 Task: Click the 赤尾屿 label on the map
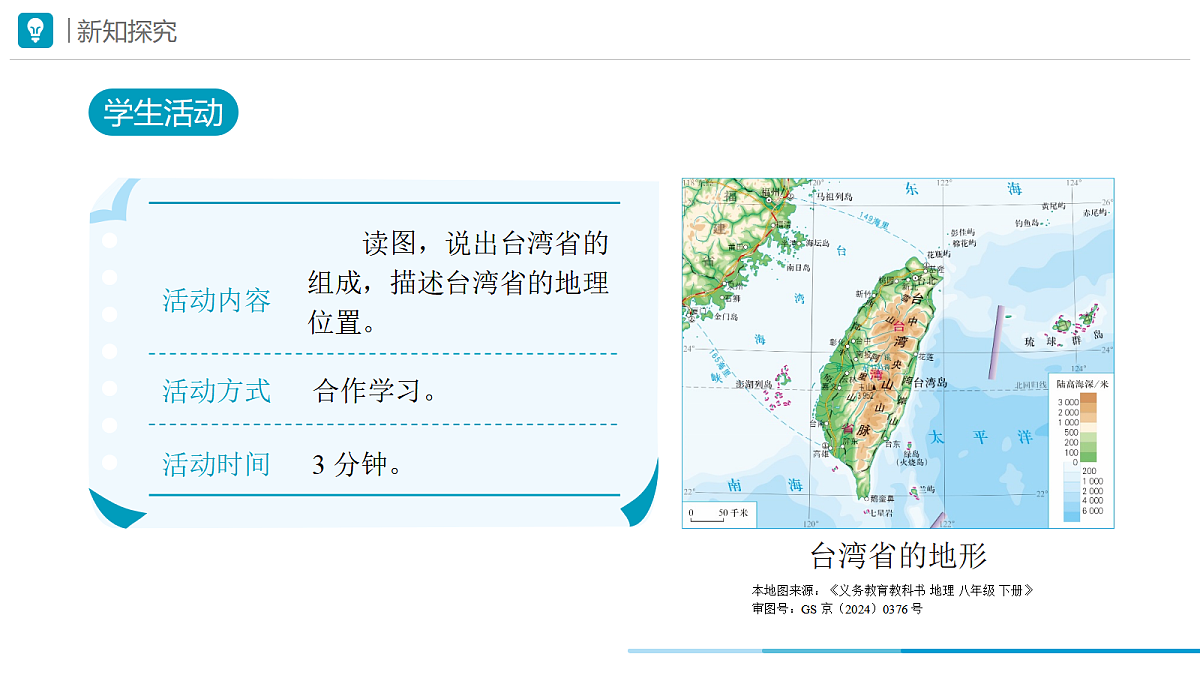[x=1095, y=213]
